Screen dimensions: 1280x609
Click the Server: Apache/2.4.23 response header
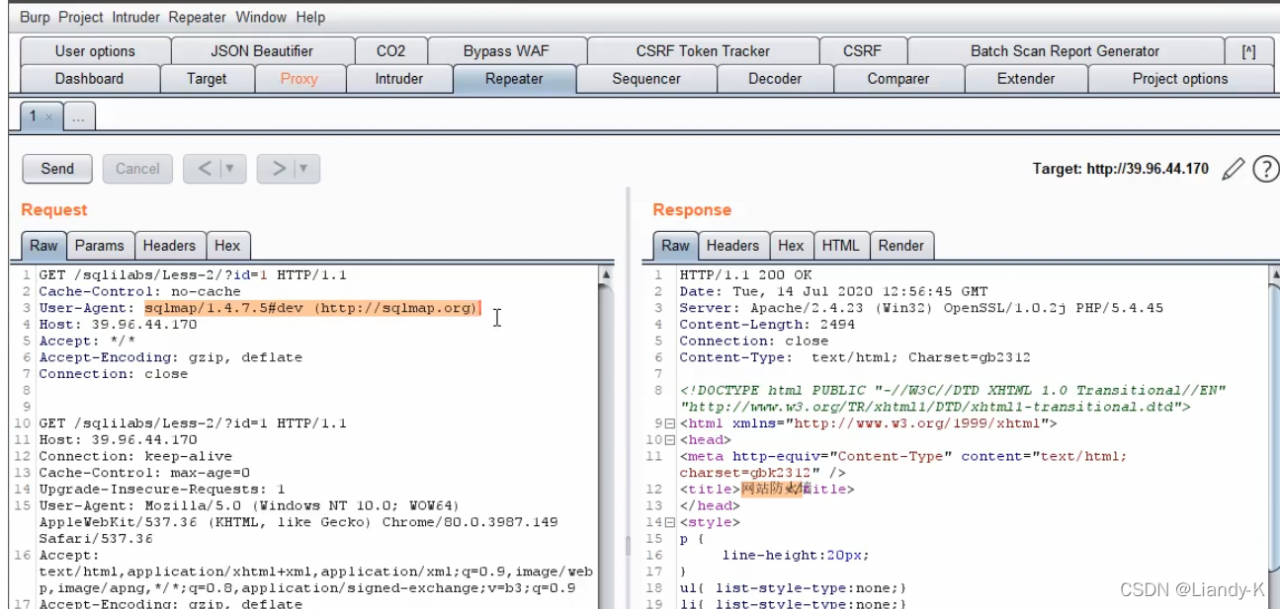[921, 308]
